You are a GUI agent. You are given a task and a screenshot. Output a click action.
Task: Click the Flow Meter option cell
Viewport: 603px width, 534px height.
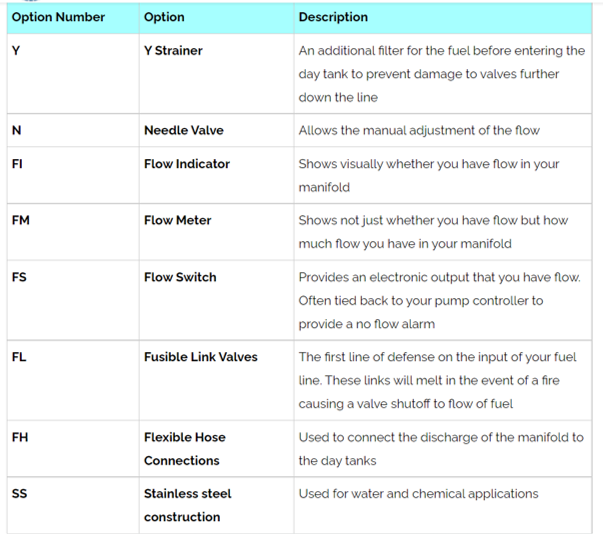click(x=176, y=220)
